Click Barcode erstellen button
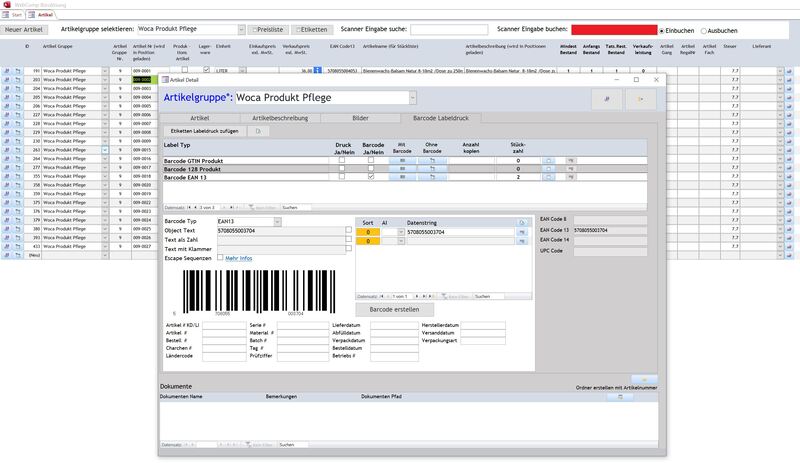The image size is (800, 463). [x=394, y=309]
